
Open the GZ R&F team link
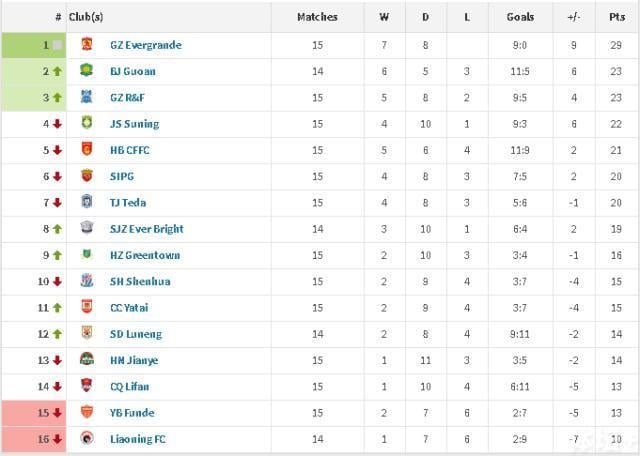130,98
